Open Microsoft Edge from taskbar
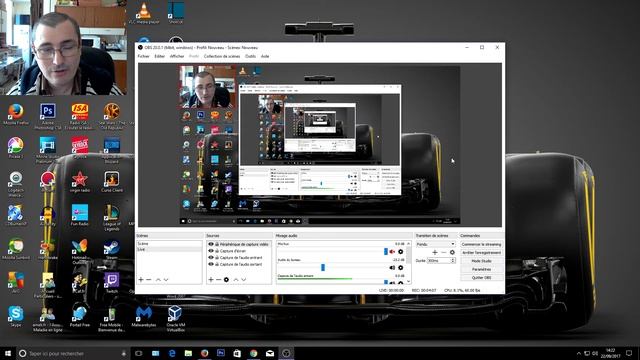640x360 pixels. click(172, 353)
